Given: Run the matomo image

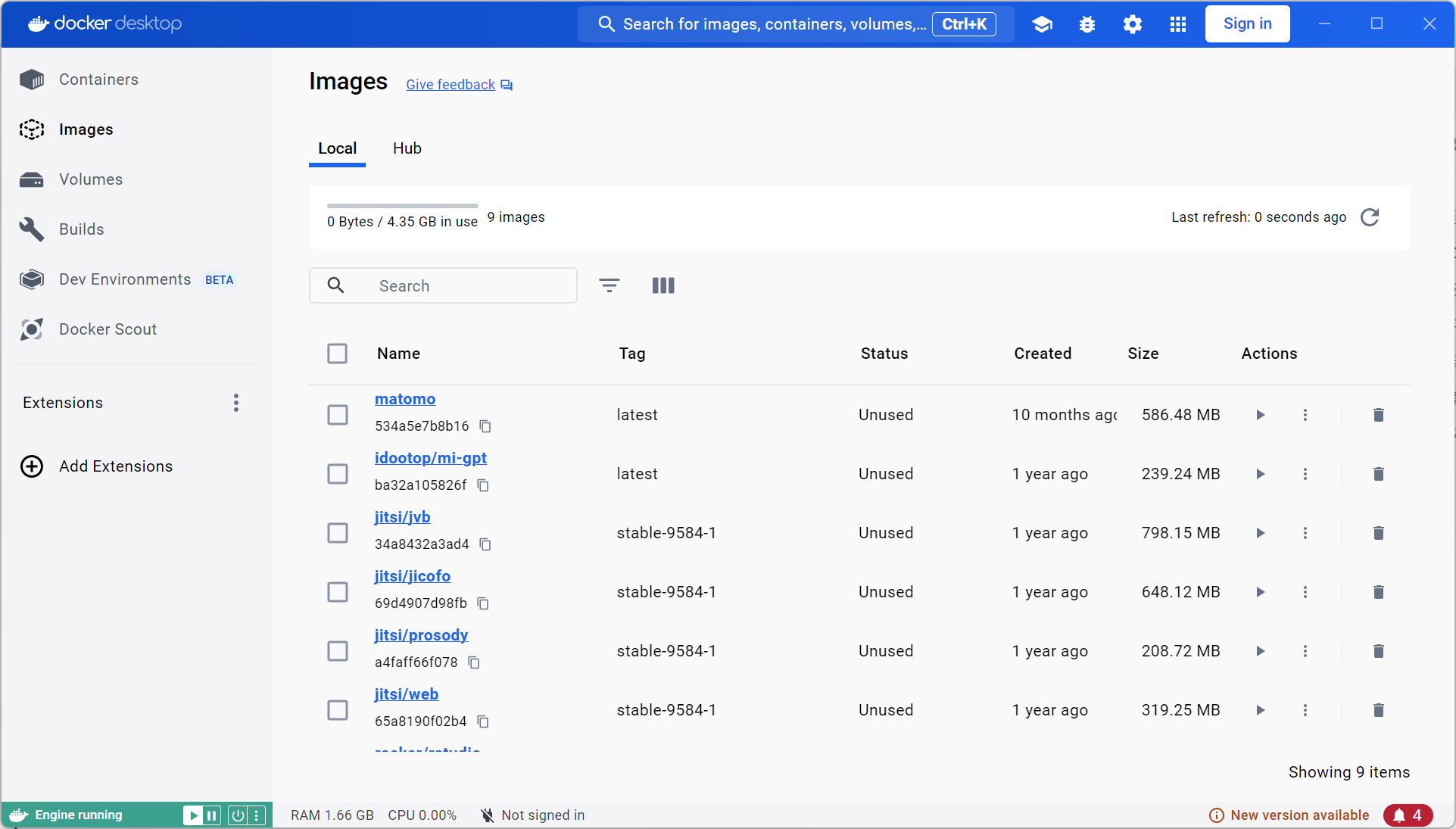Looking at the screenshot, I should [x=1260, y=415].
